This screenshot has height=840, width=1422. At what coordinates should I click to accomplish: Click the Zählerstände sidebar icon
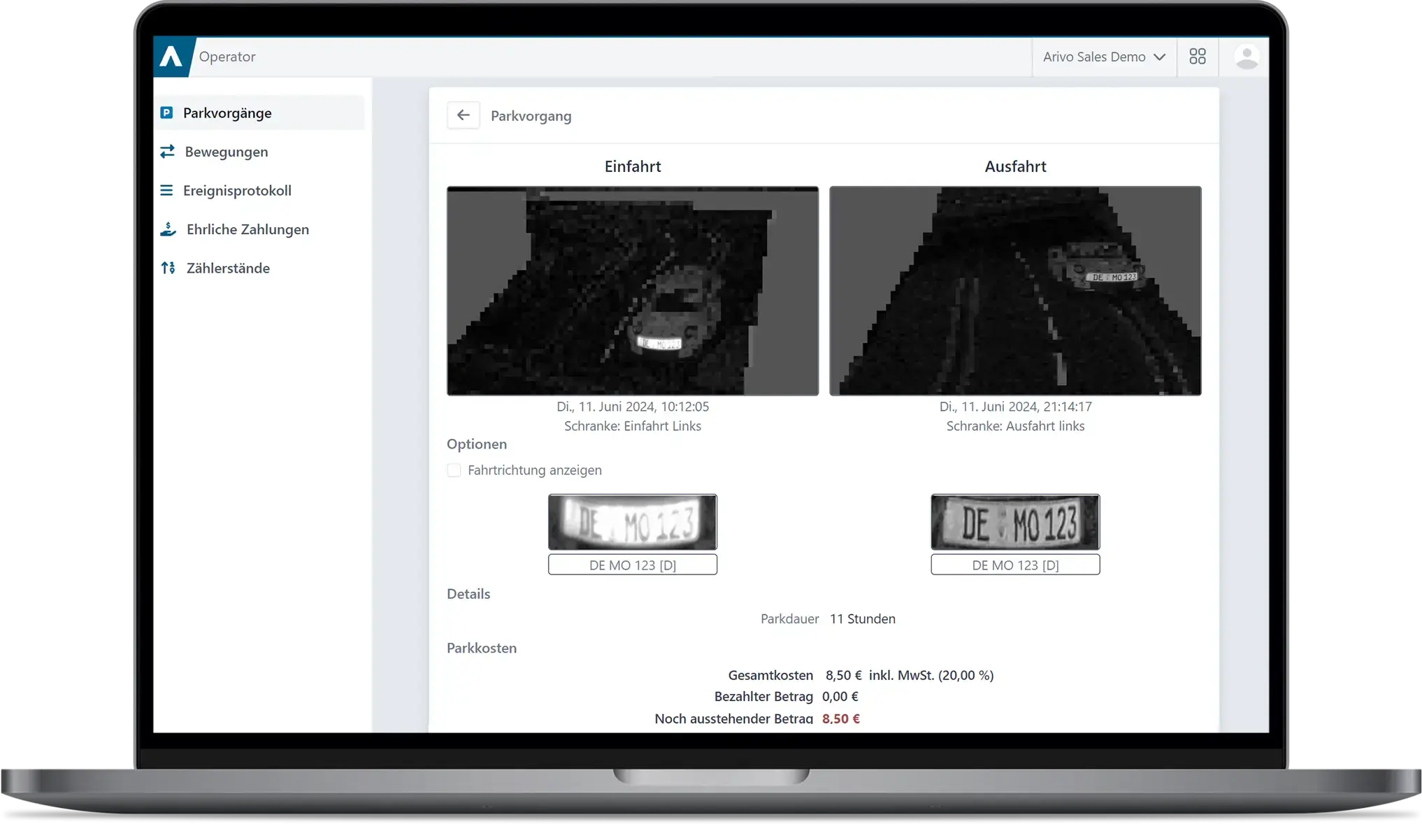click(x=168, y=267)
